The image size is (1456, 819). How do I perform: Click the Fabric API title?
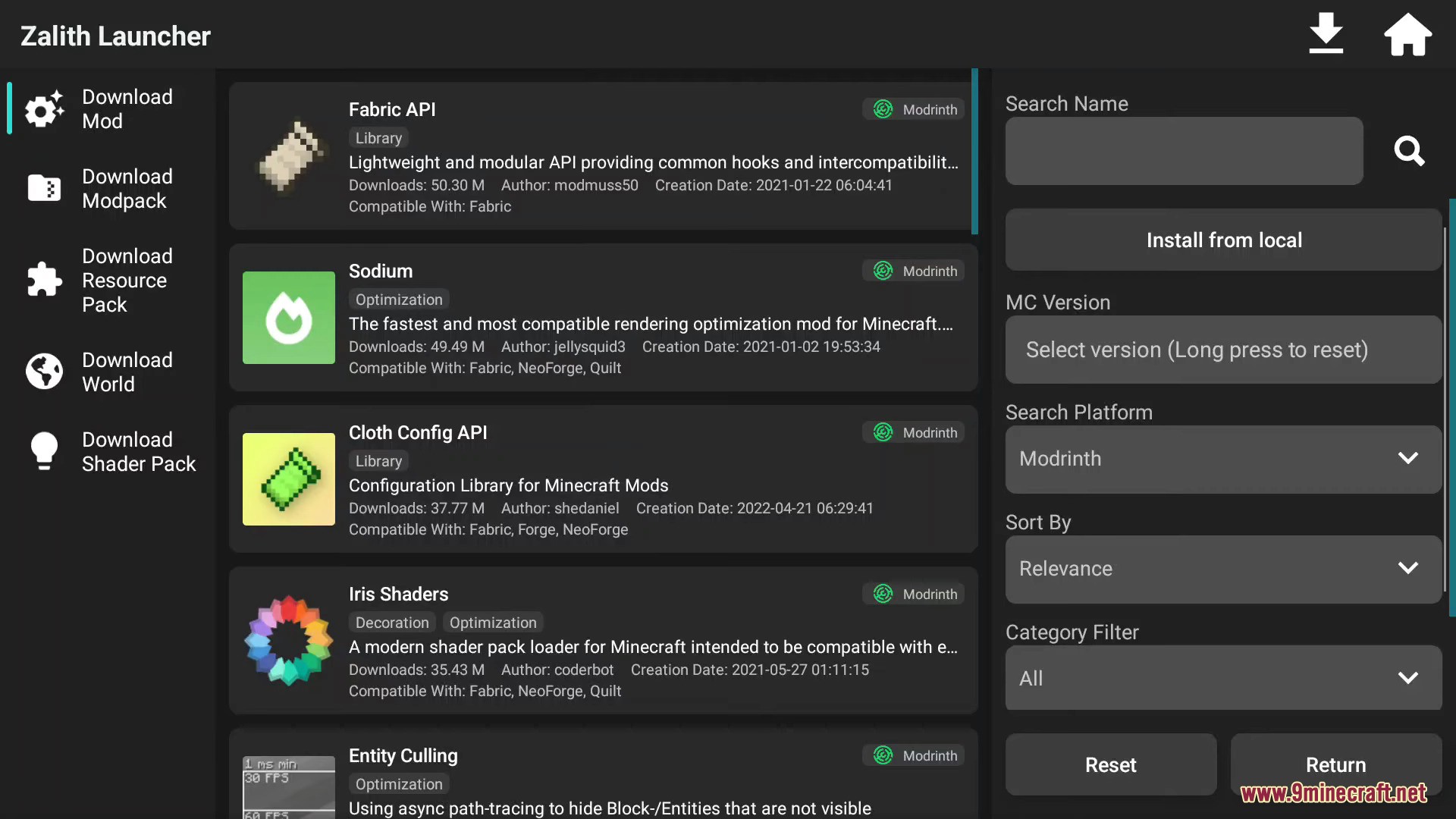pyautogui.click(x=392, y=109)
